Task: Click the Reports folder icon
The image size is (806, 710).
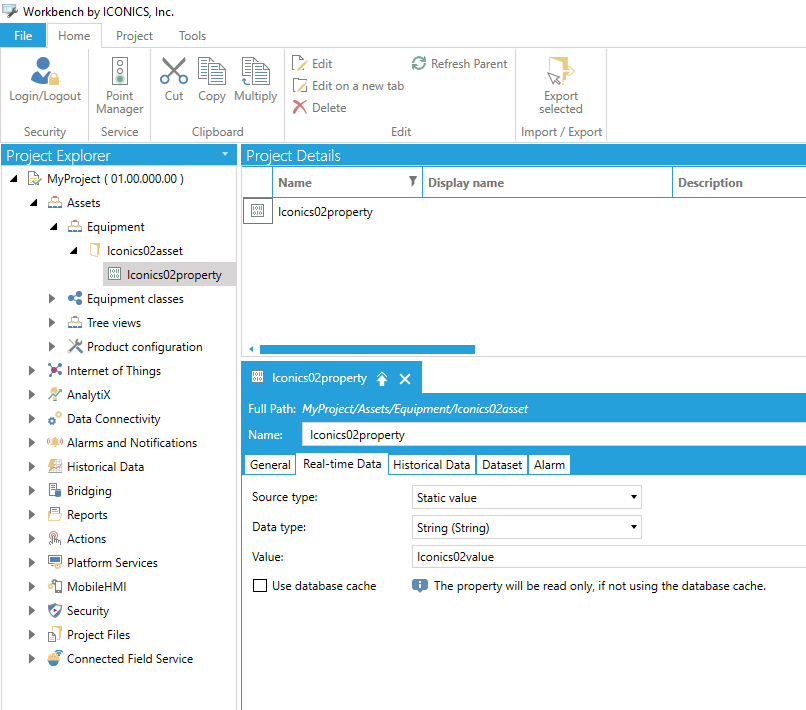Action: point(55,515)
